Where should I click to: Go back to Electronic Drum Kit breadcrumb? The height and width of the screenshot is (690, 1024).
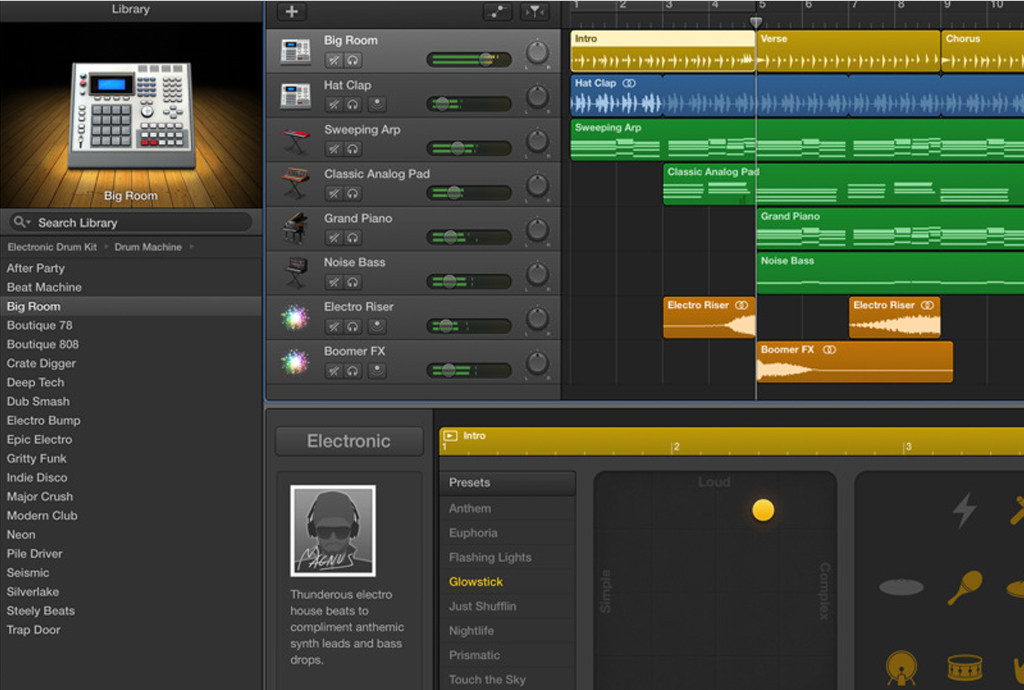click(x=52, y=247)
